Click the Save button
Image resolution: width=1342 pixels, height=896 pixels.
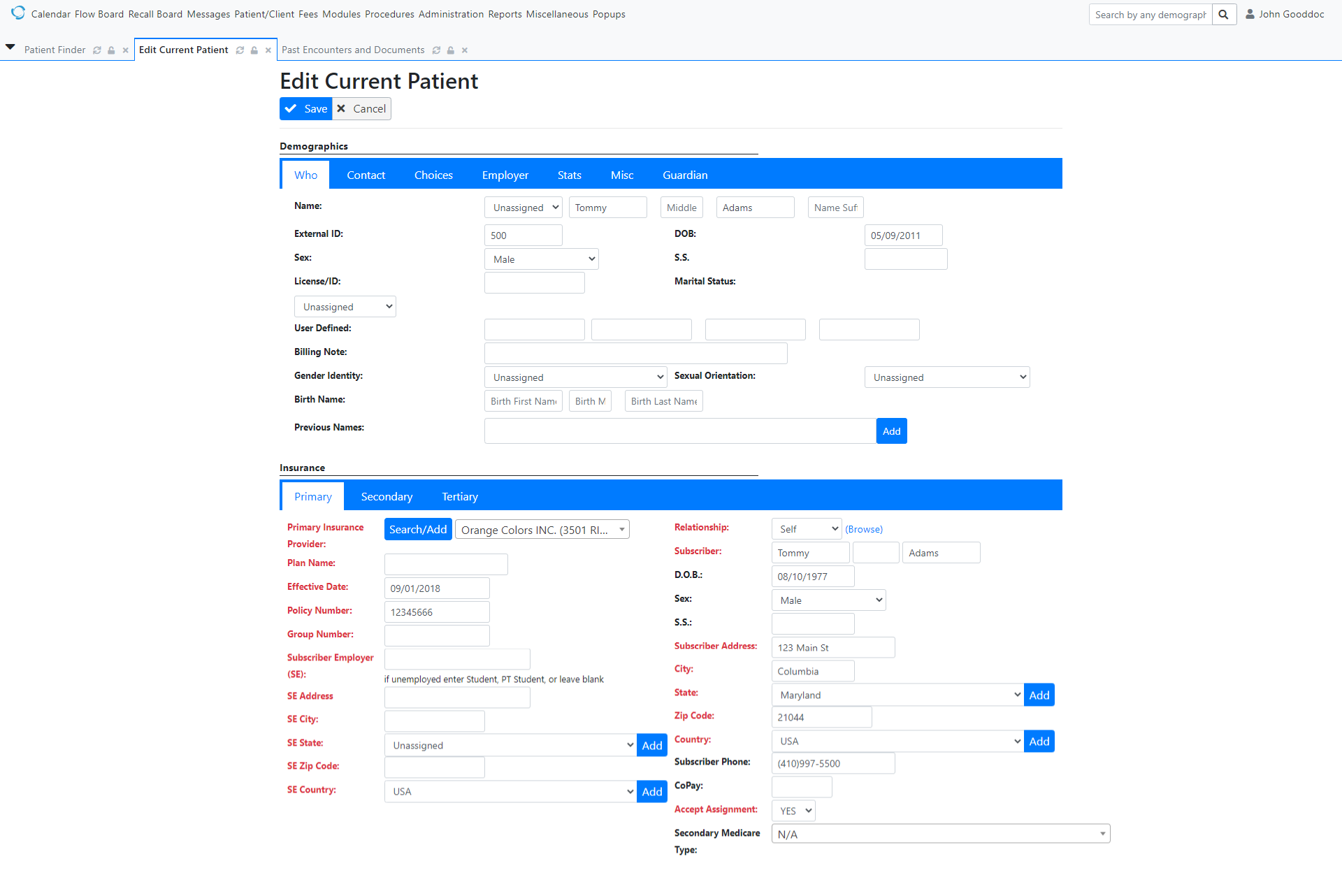305,108
